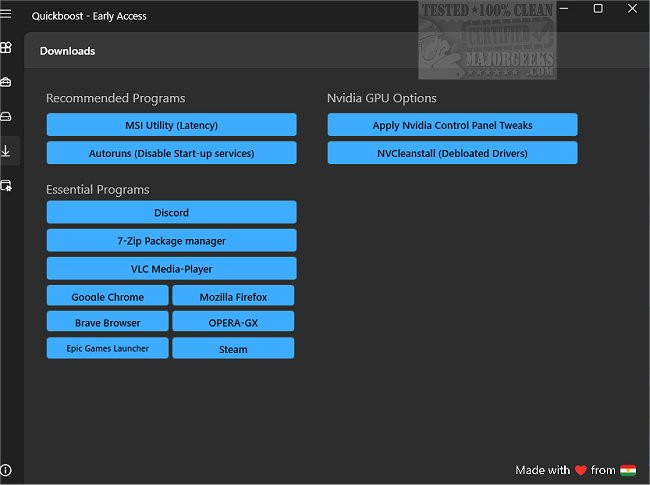The width and height of the screenshot is (650, 485).
Task: Open the hamburger navigation menu
Action: (x=6, y=14)
